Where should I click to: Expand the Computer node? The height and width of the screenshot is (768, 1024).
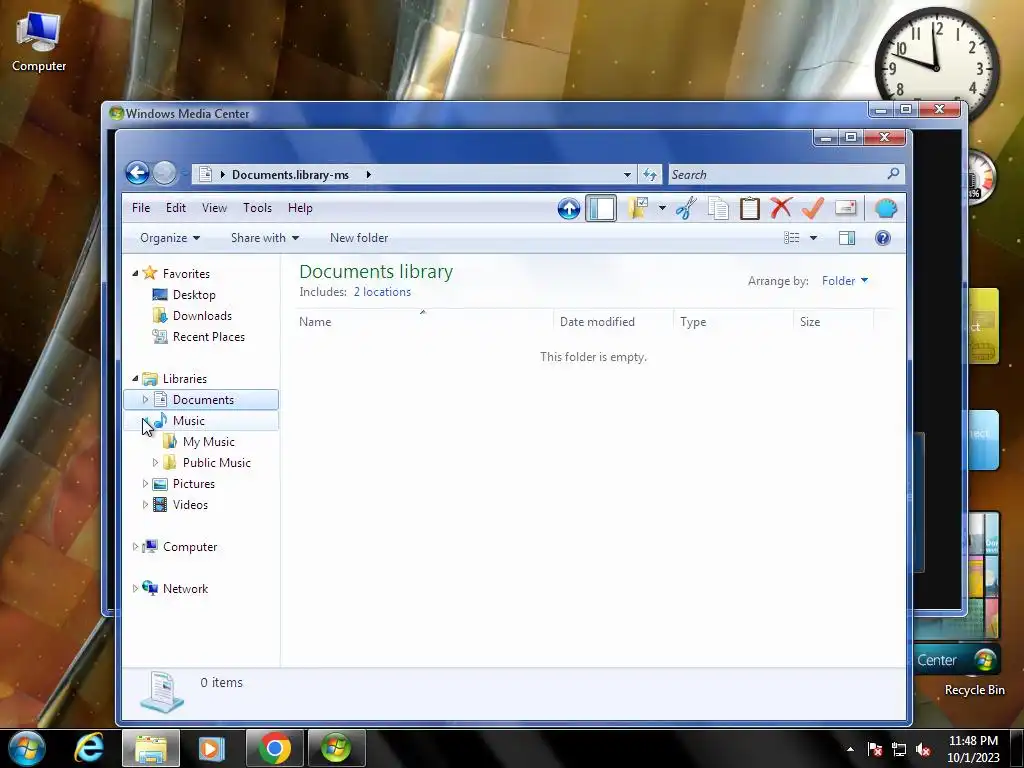tap(135, 547)
